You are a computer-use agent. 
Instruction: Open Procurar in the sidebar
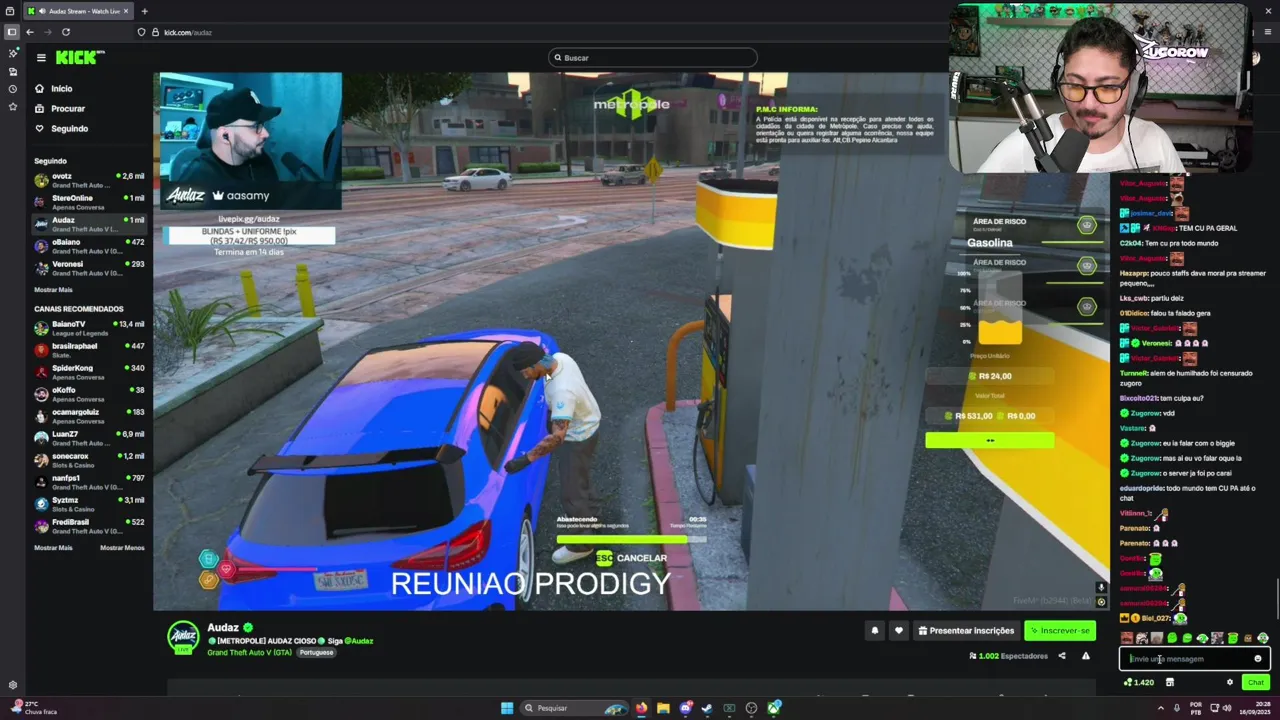point(61,108)
